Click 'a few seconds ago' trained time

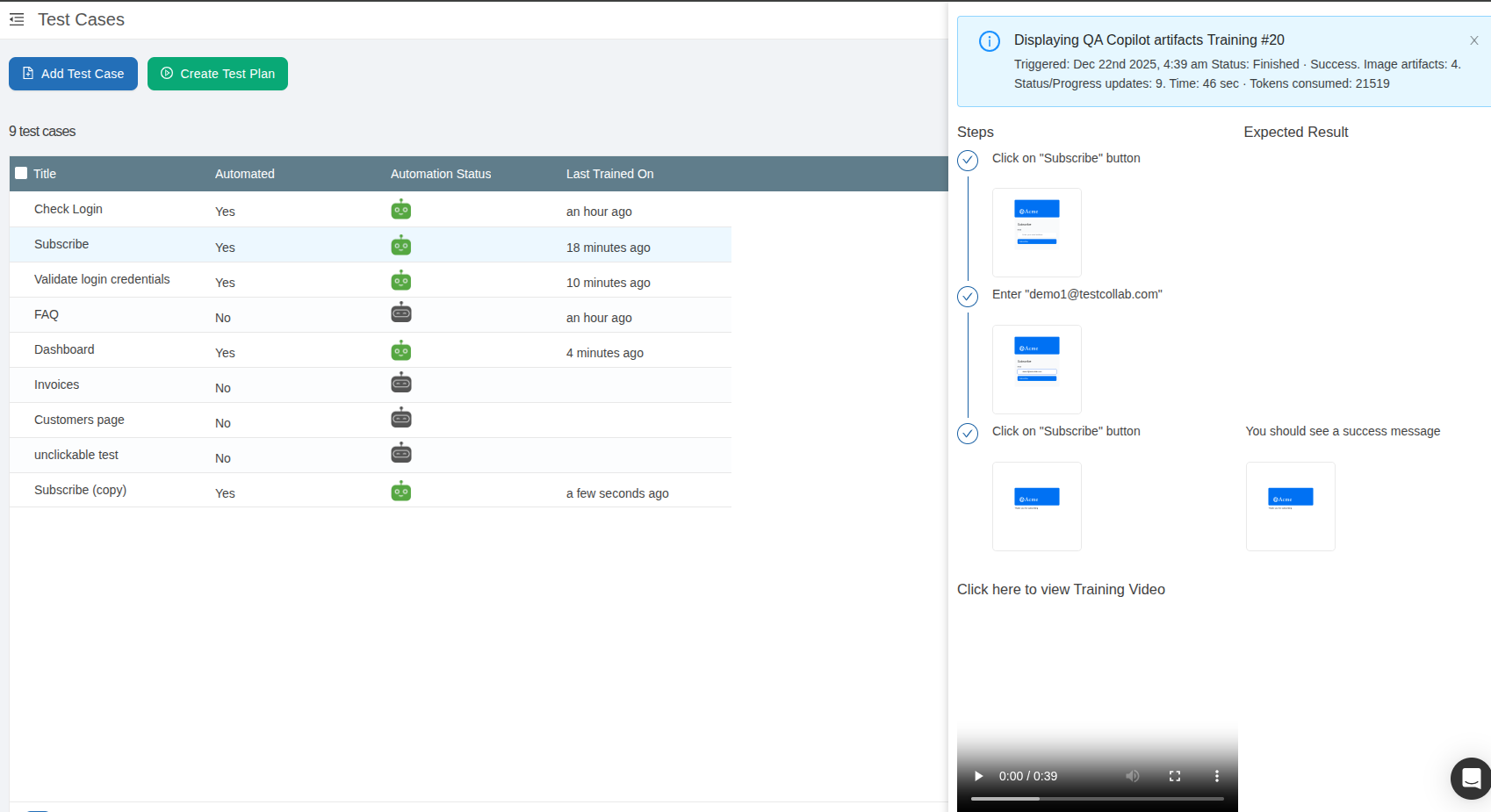tap(617, 493)
